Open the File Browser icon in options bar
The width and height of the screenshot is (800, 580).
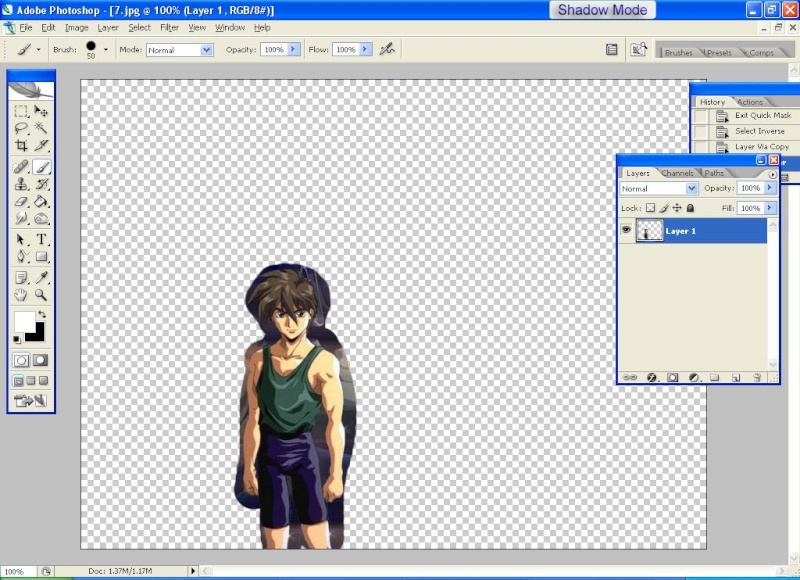[x=638, y=49]
